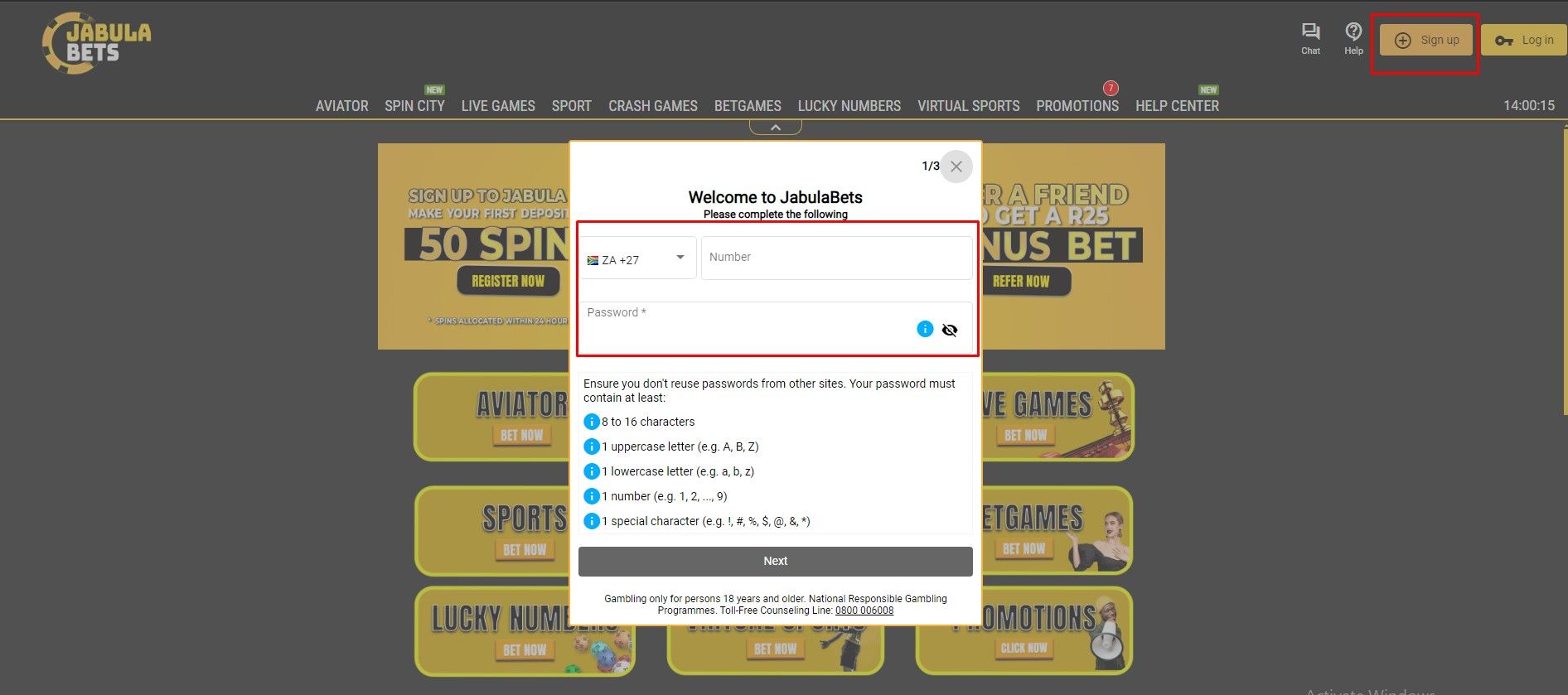Open the BETGAMES menu item
1568x695 pixels.
[x=748, y=106]
